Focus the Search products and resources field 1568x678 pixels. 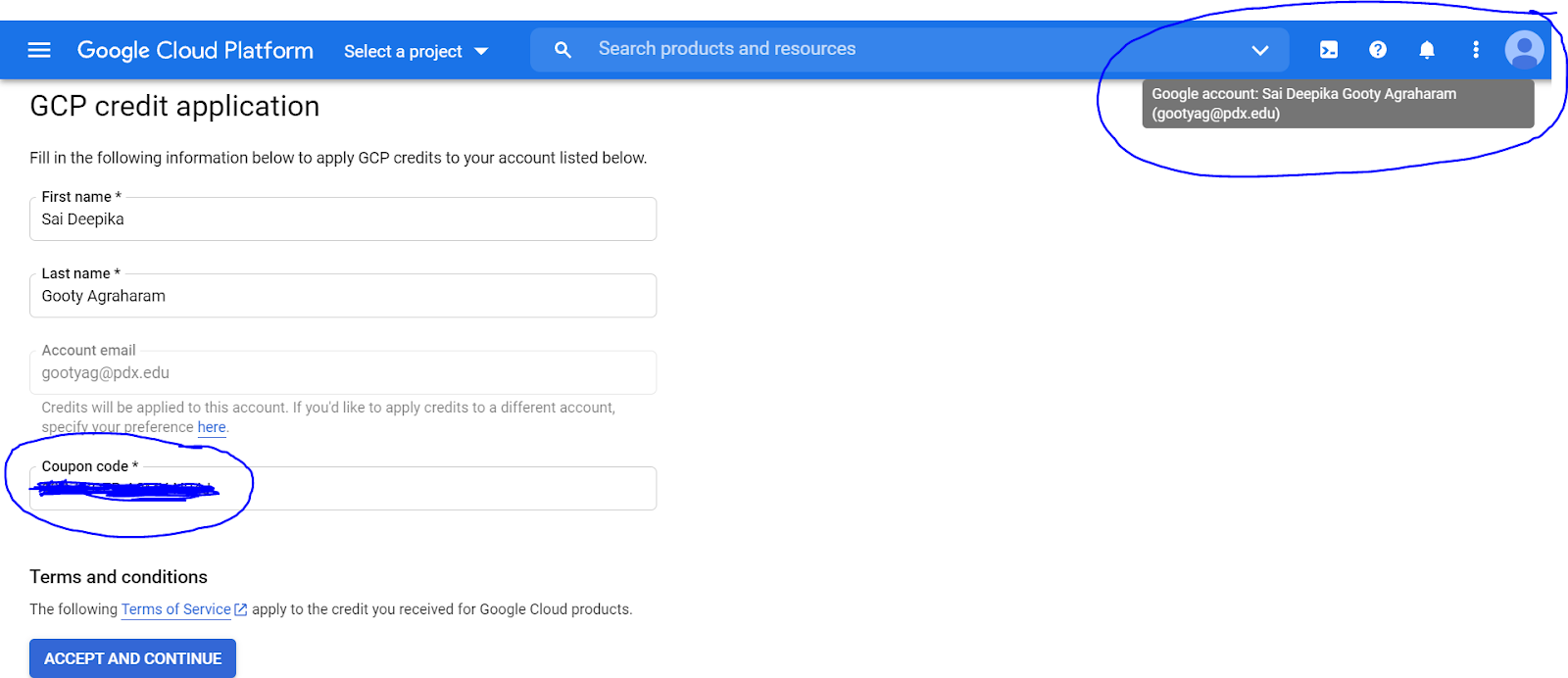[909, 49]
